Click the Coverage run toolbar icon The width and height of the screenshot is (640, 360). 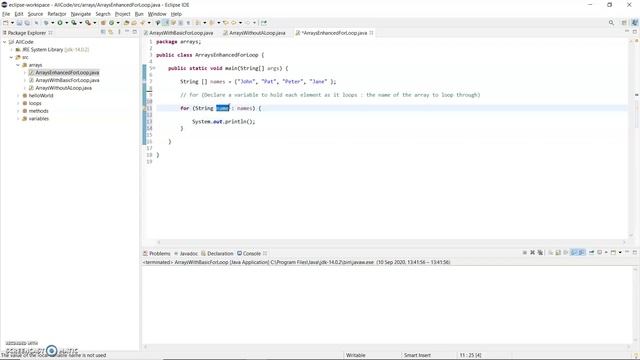(x=74, y=23)
